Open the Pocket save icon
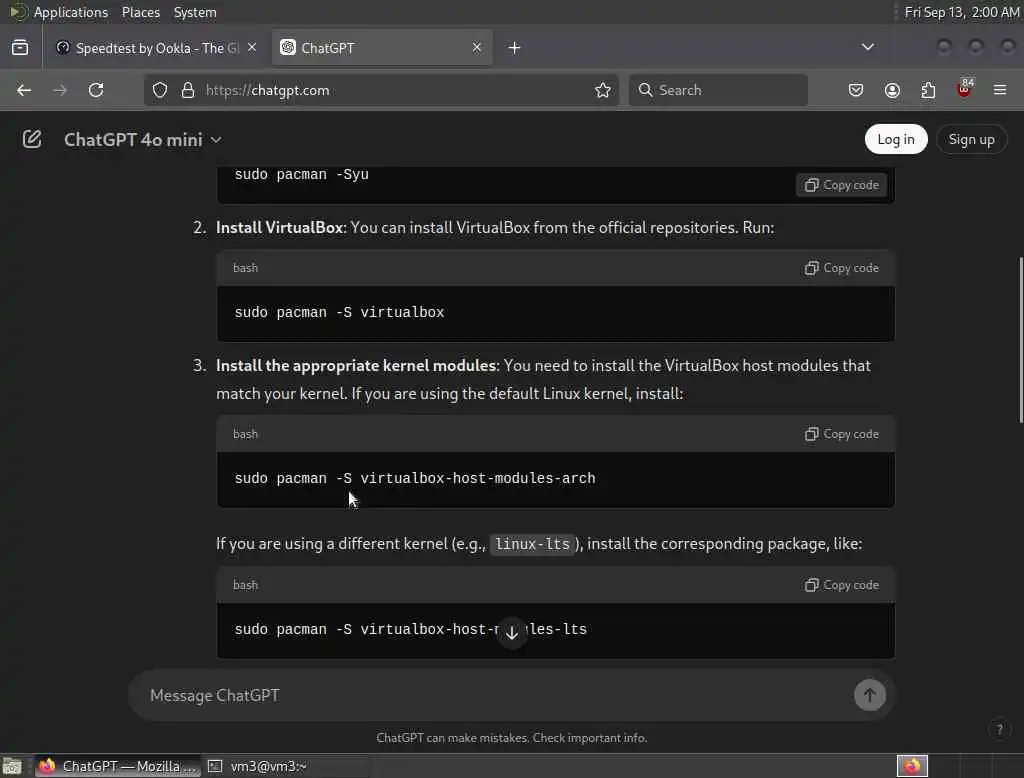 856,90
